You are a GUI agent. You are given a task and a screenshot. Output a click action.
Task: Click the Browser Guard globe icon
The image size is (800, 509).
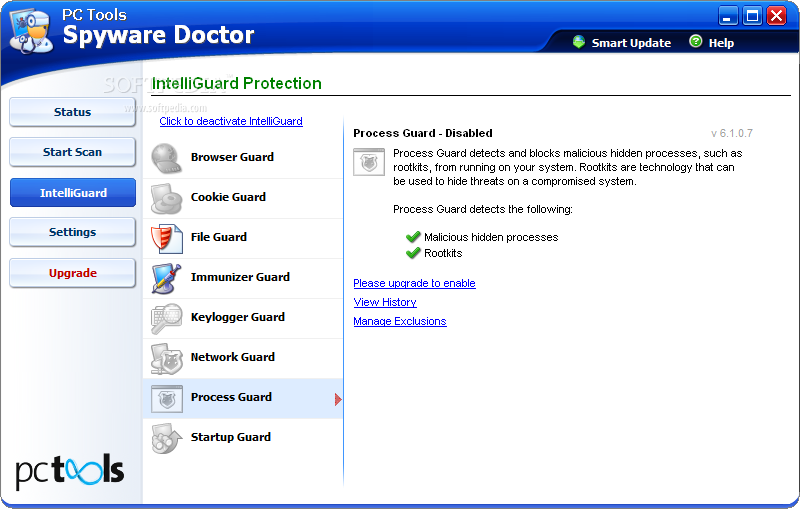[x=166, y=158]
